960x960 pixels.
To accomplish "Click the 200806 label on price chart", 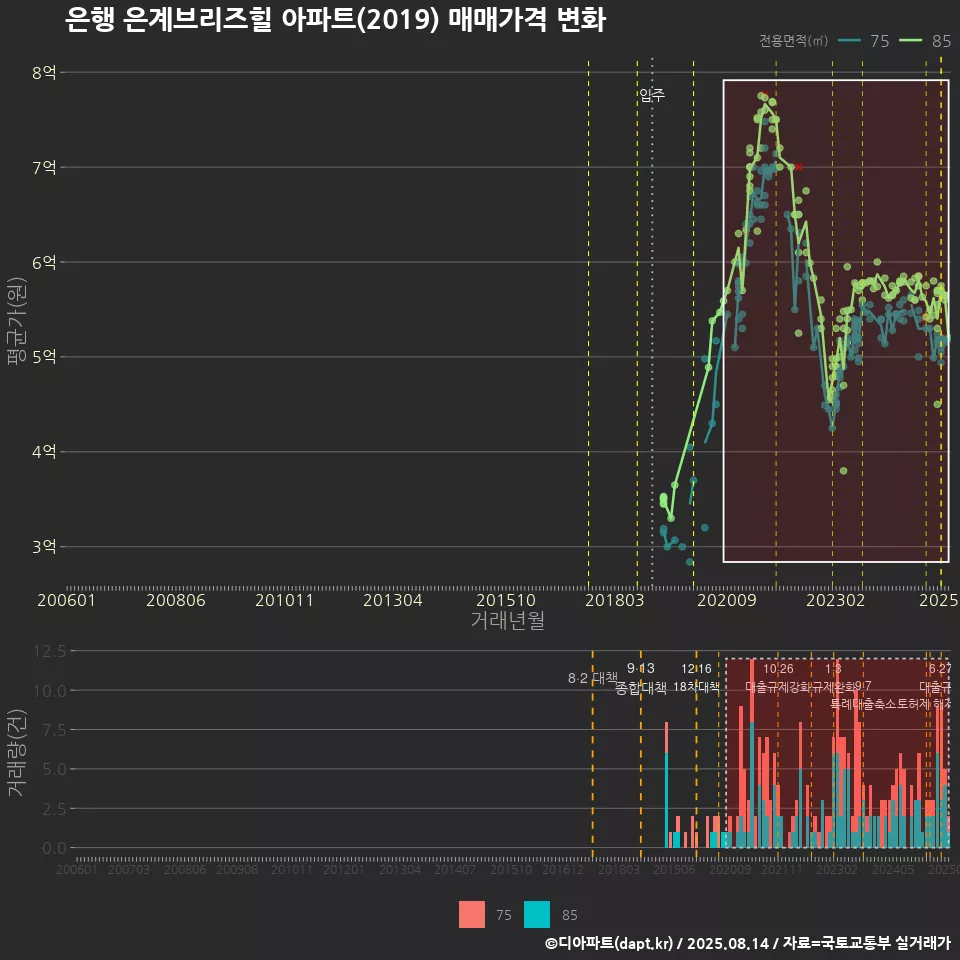I will (176, 600).
